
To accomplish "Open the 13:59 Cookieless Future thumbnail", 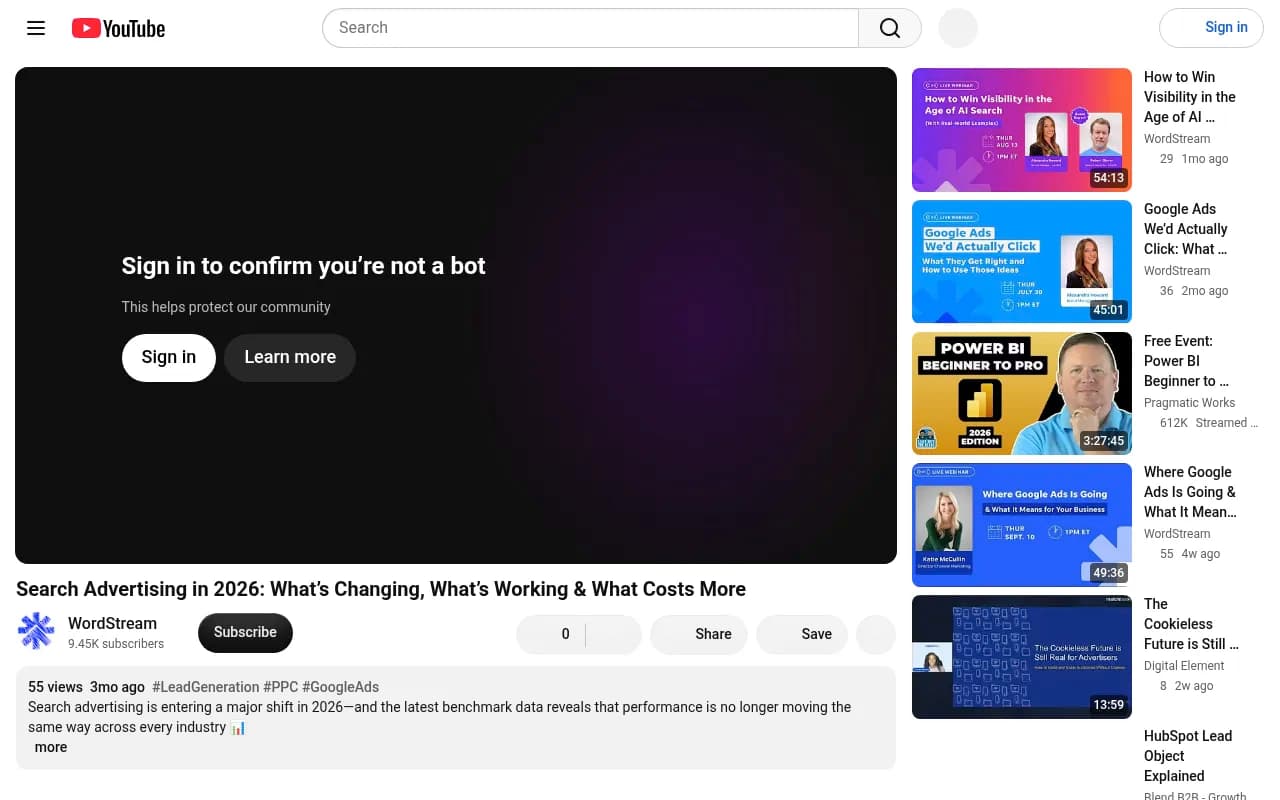I will click(1022, 657).
